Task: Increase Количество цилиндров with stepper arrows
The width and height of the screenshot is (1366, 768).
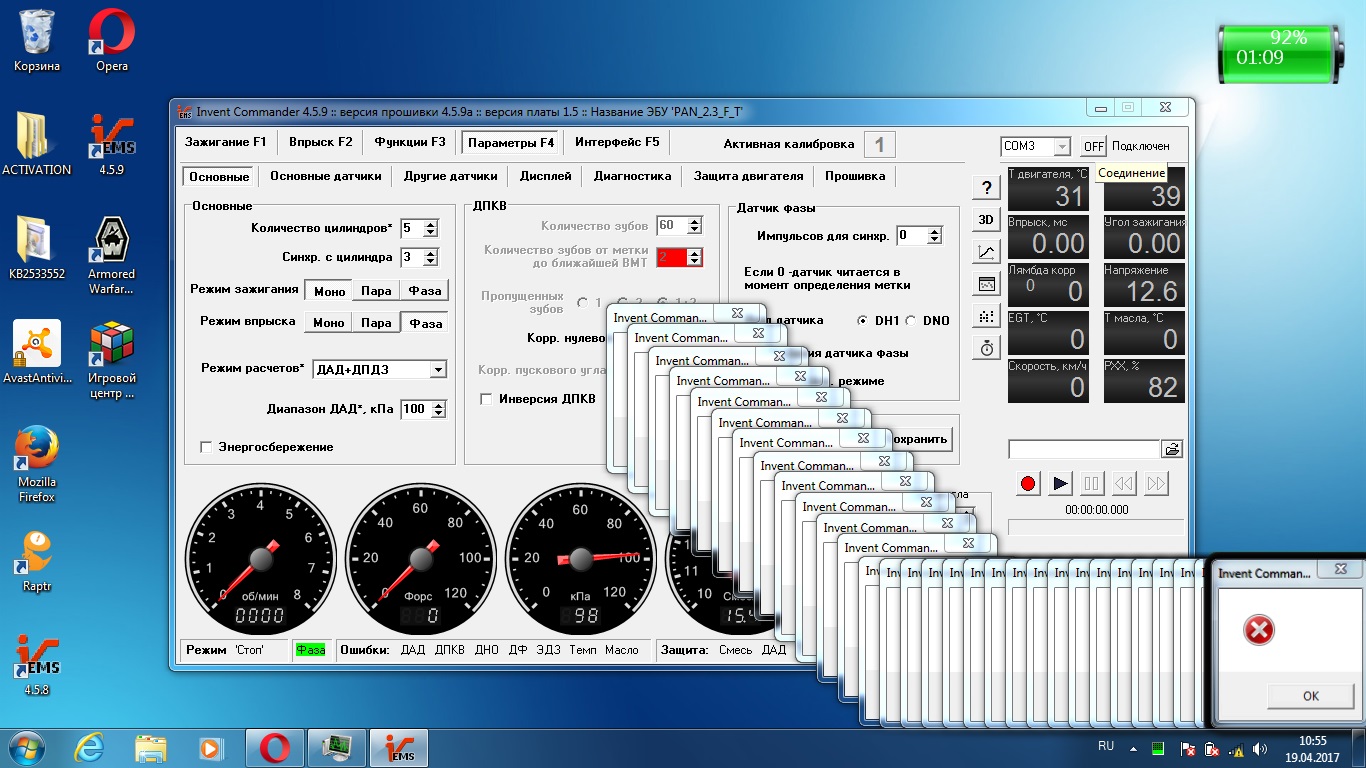Action: coord(430,225)
